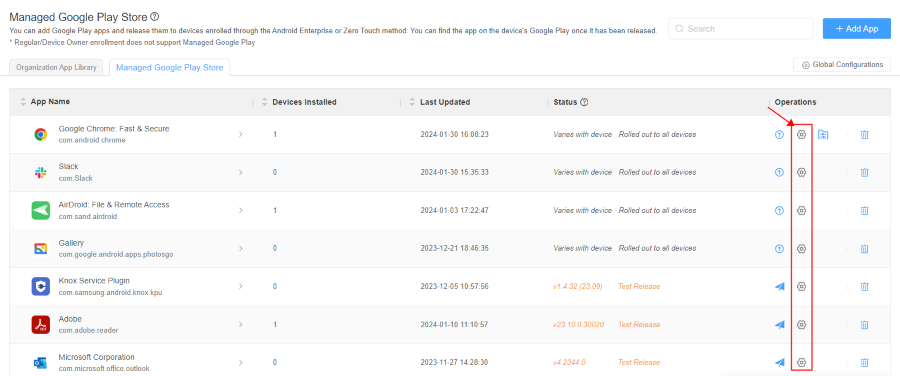Viewport: 900px width, 376px height.
Task: Click the update icon for Gallery
Action: pyautogui.click(x=779, y=249)
